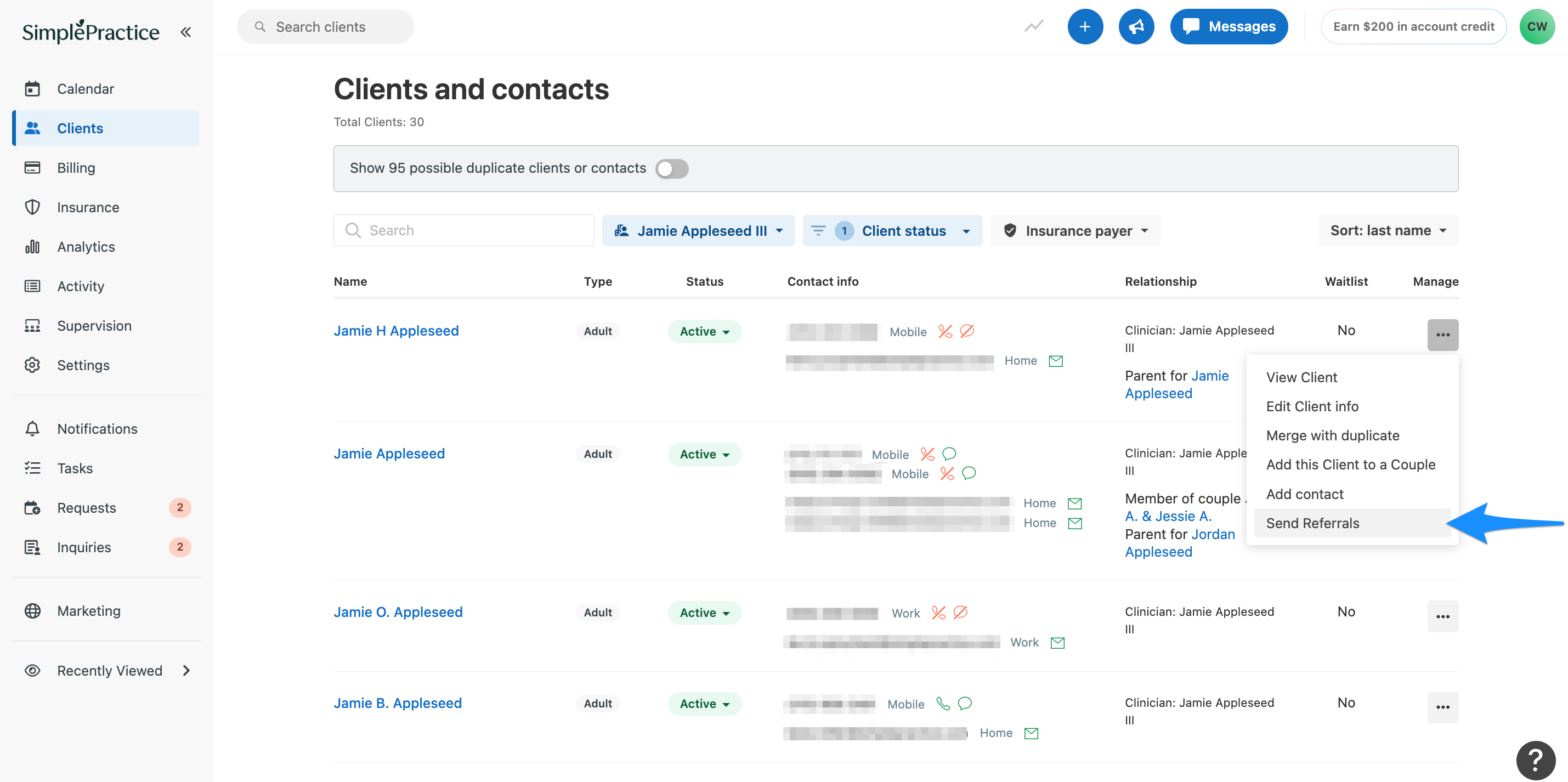Open Inquiries in the sidebar

coord(106,548)
